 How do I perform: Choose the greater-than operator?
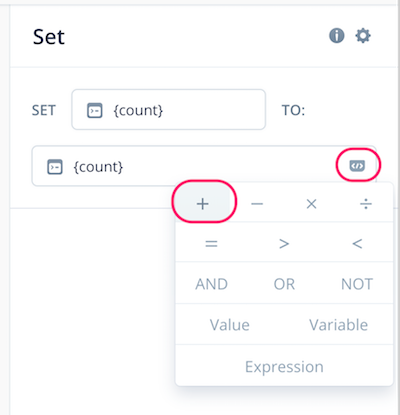pos(284,244)
